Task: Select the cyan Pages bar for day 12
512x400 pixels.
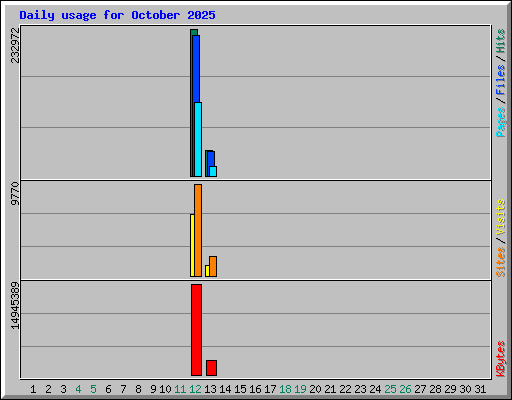Action: tap(198, 139)
